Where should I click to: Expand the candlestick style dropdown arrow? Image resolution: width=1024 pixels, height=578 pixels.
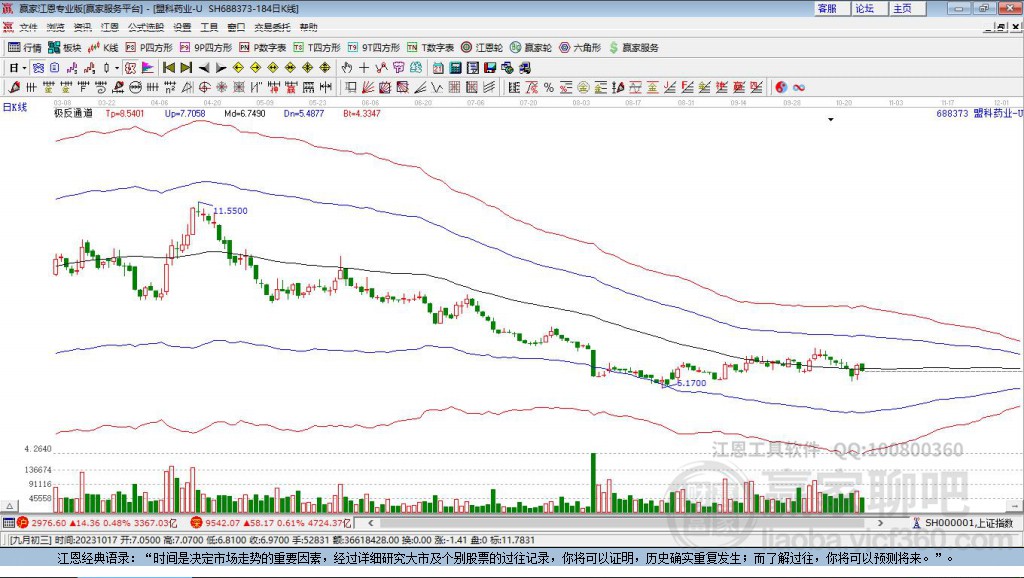point(117,68)
